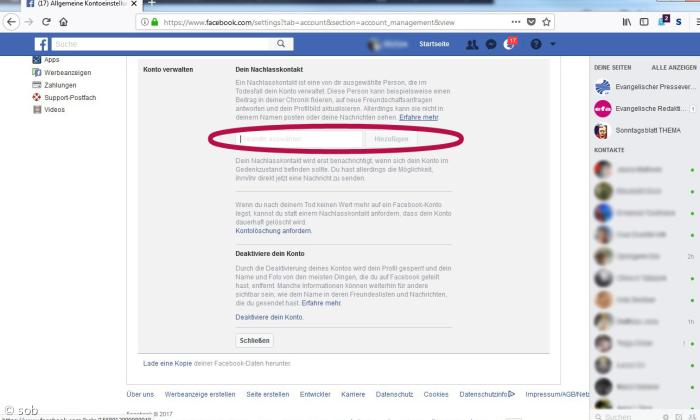Open the page actions three-dots menu

click(516, 22)
